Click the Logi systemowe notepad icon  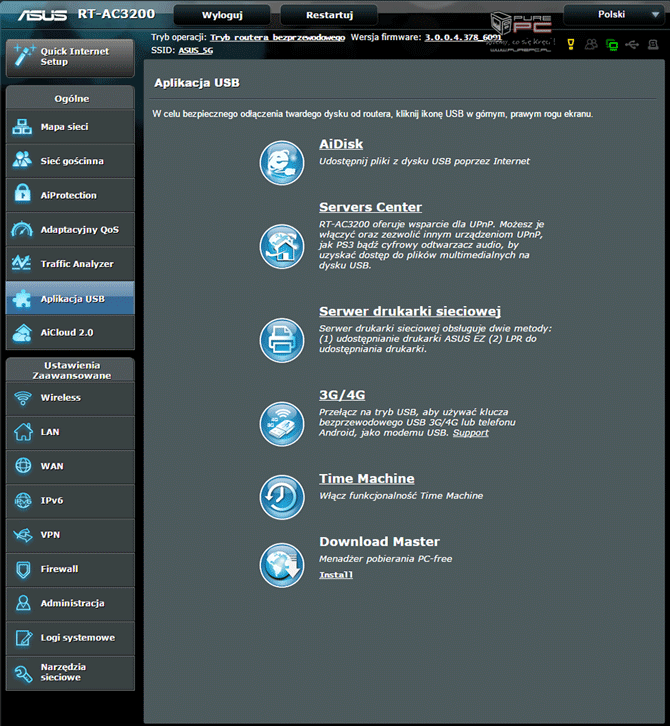click(x=23, y=638)
